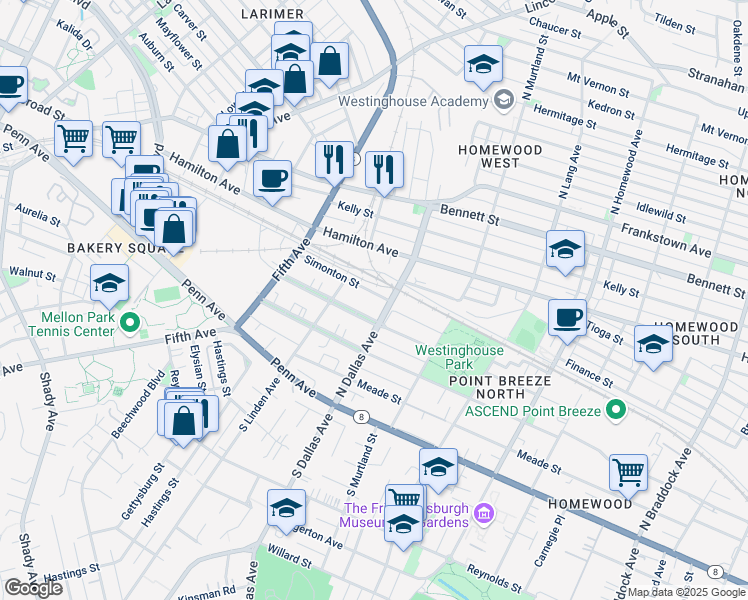
Task: Click the Westinghouse Academy school pin icon
Action: pos(504,100)
